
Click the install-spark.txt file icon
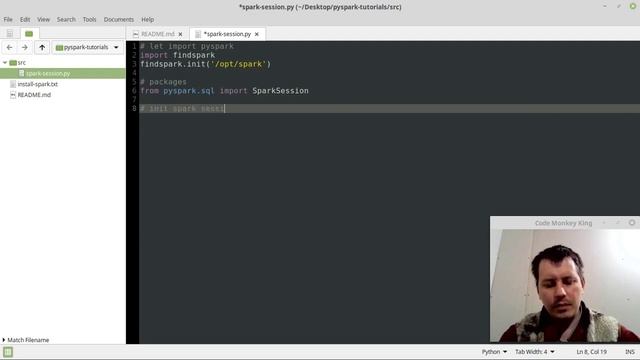tap(13, 84)
